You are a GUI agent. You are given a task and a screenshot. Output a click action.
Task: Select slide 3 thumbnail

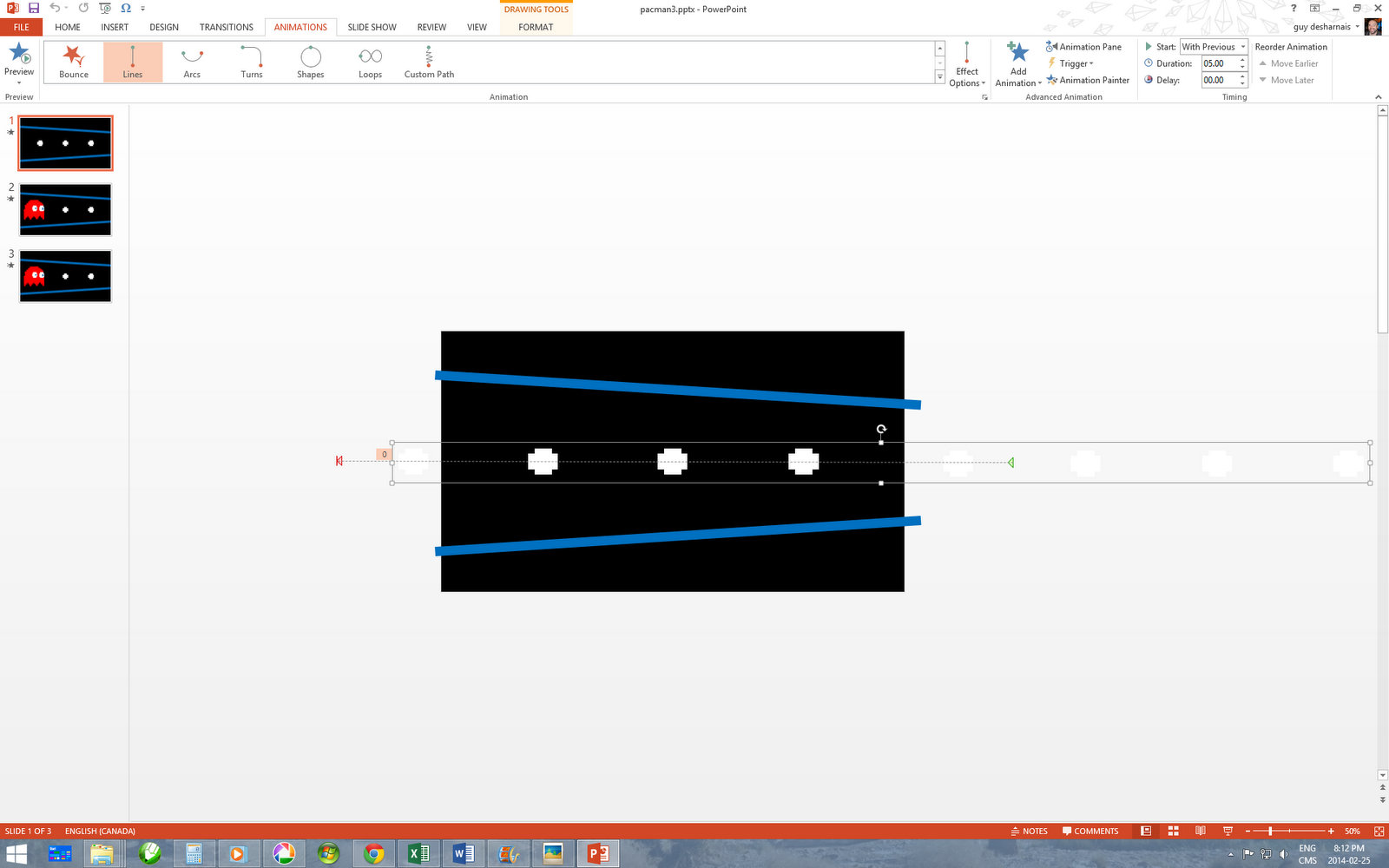point(65,276)
